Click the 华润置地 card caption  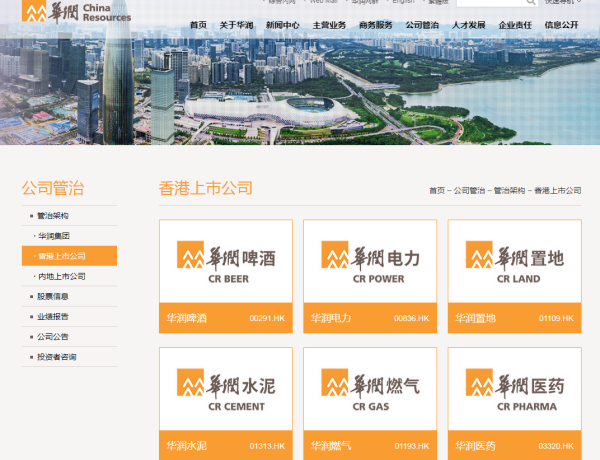pyautogui.click(x=475, y=318)
